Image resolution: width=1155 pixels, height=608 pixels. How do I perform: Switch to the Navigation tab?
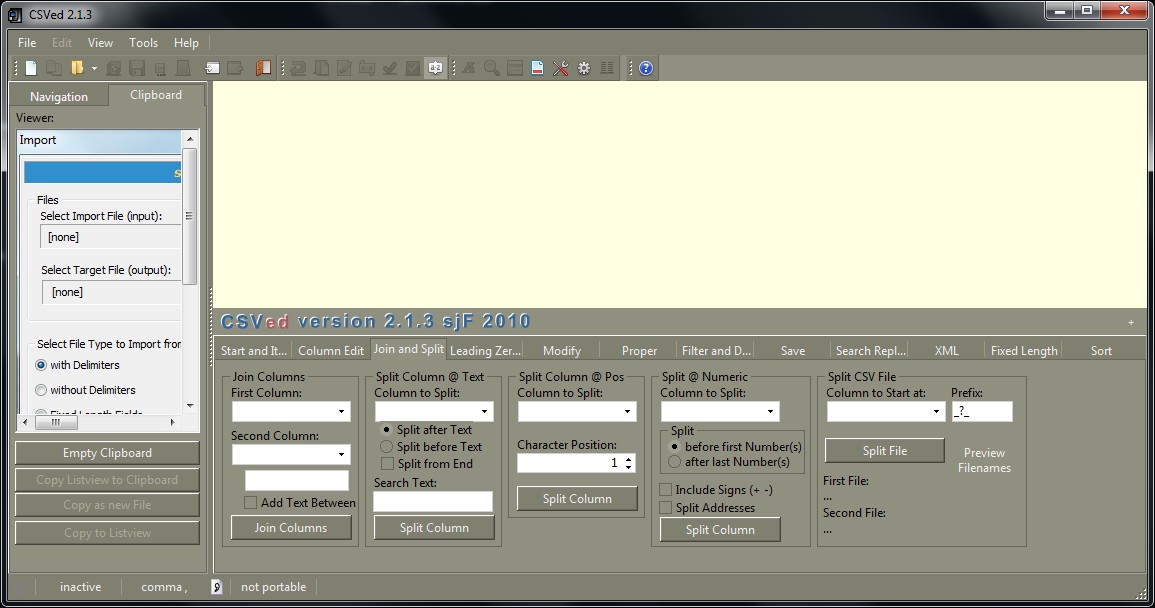(x=59, y=97)
